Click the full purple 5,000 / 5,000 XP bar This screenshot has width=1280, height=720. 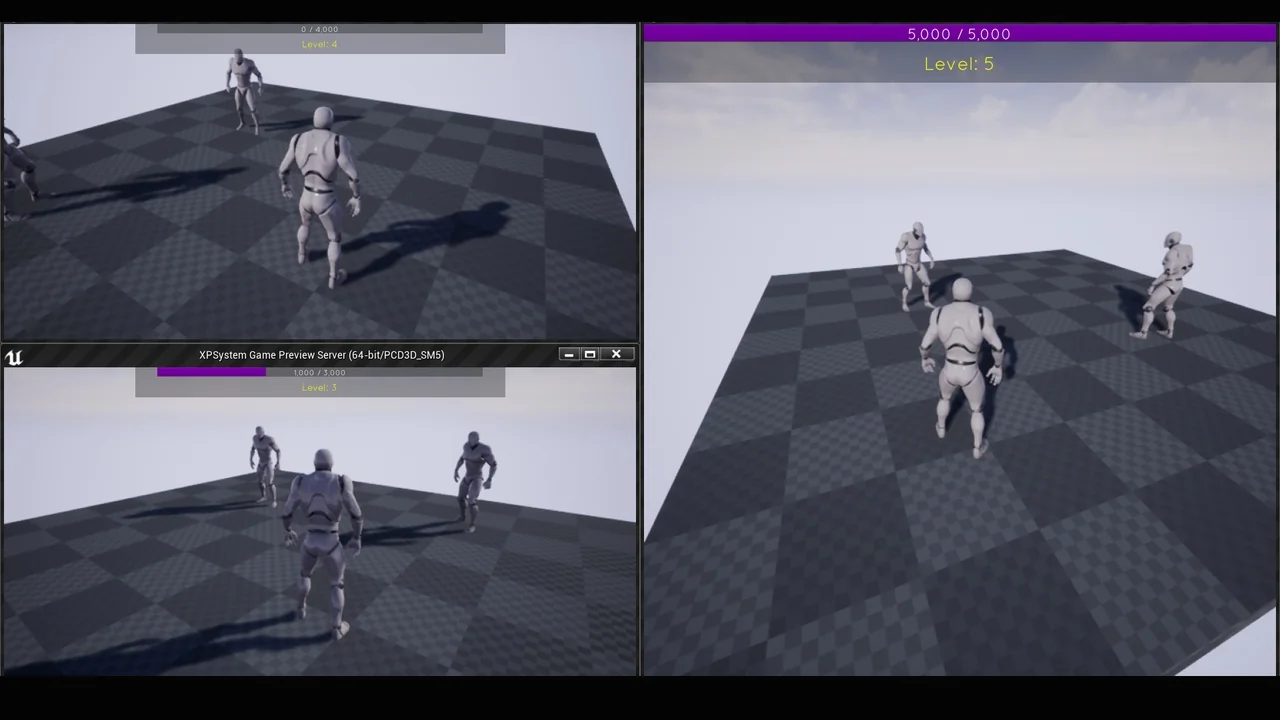[959, 34]
